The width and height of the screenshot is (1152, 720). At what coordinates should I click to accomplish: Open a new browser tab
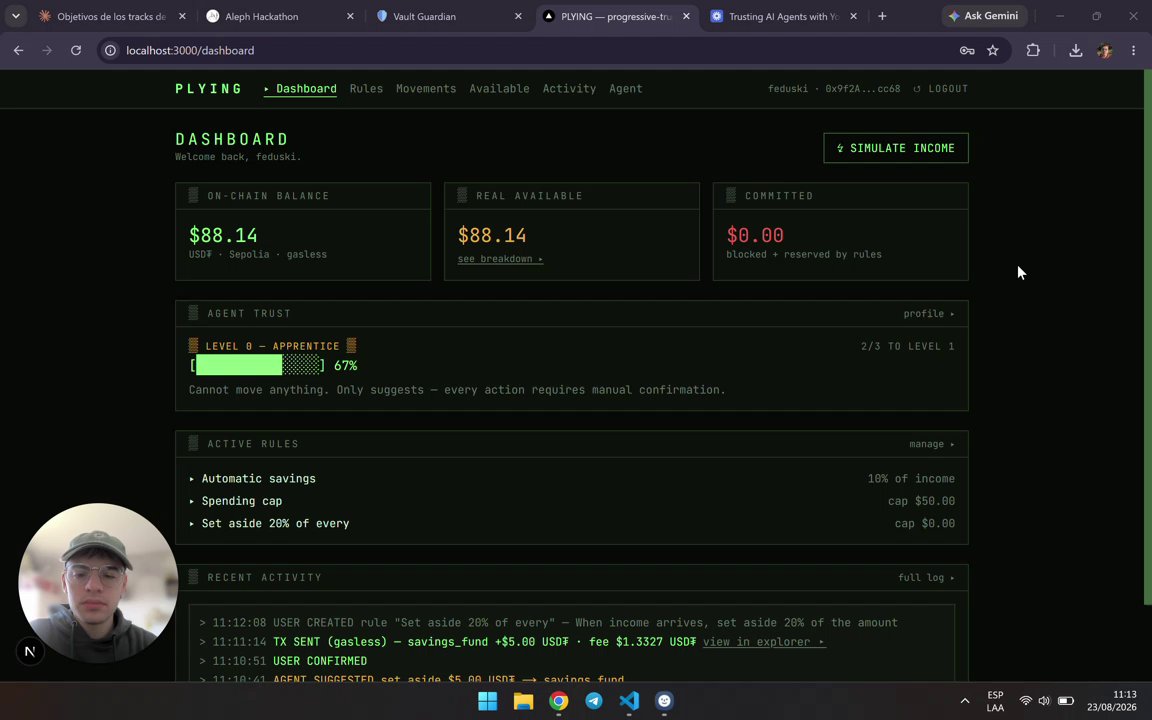(x=882, y=16)
